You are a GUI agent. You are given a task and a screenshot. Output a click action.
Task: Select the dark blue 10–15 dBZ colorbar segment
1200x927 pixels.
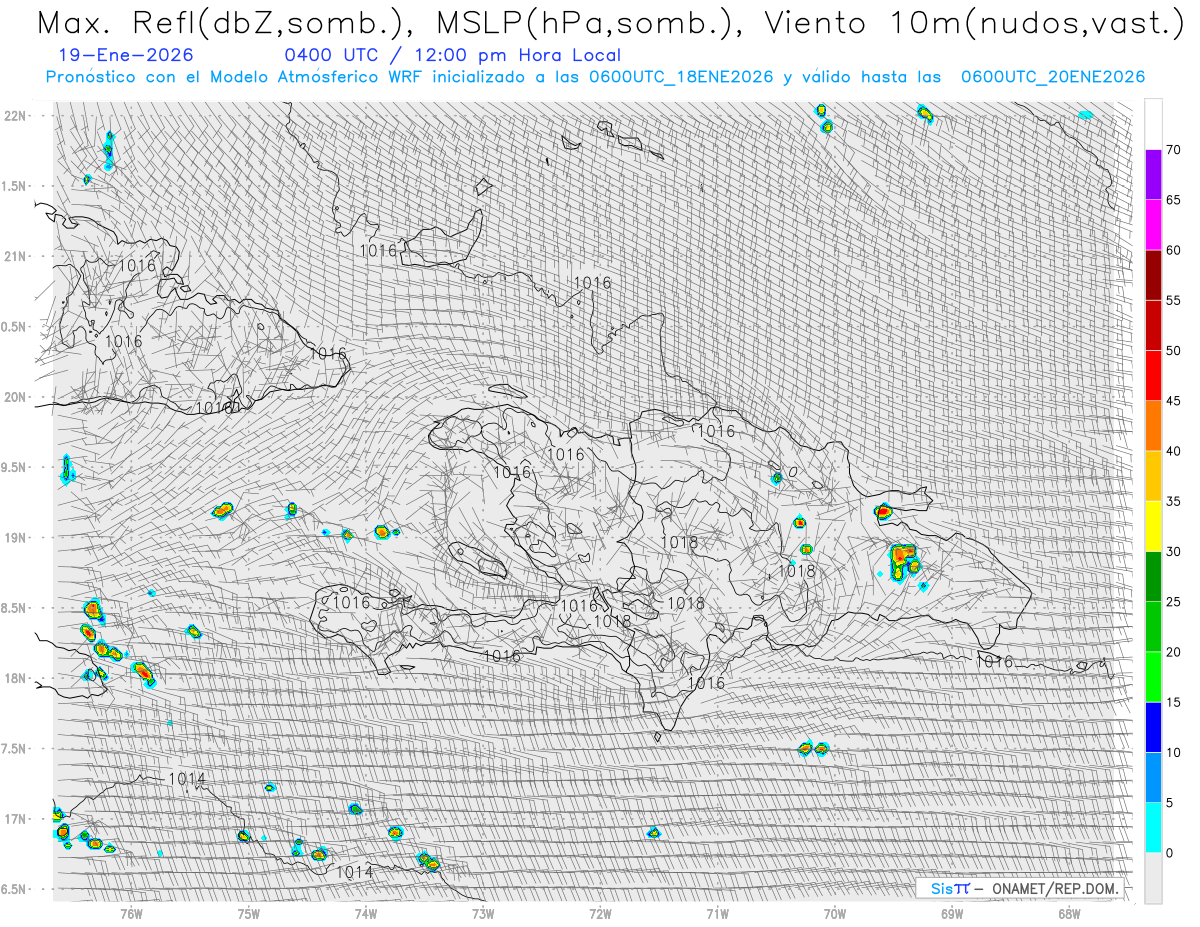pos(1153,727)
